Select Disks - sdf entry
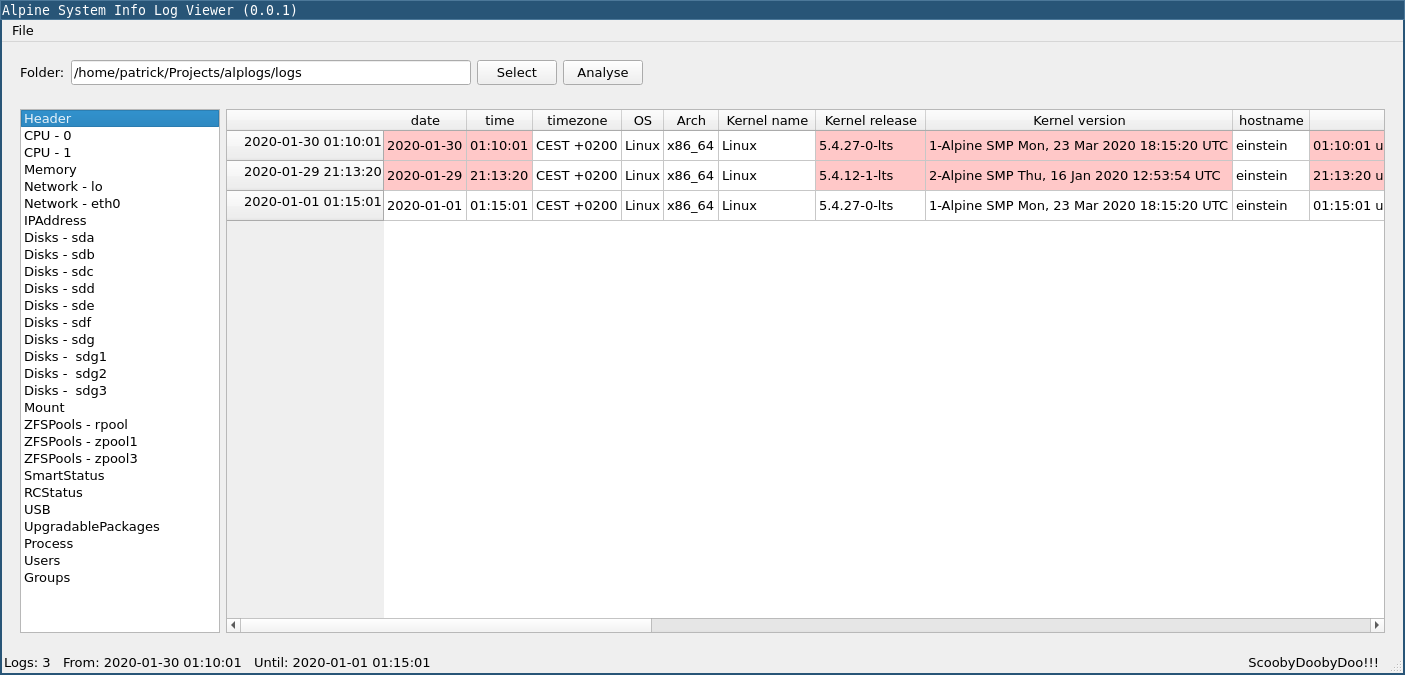1405x675 pixels. click(x=120, y=323)
